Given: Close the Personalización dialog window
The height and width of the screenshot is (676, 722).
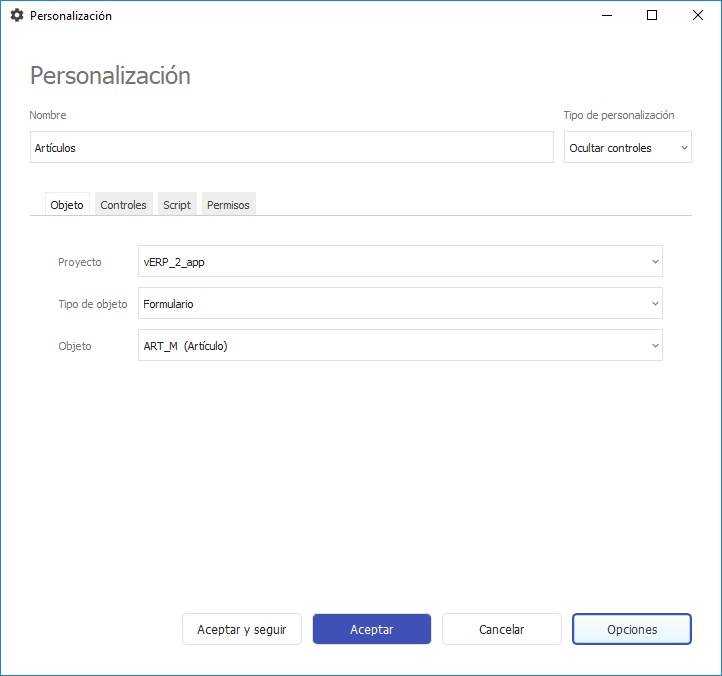Looking at the screenshot, I should [698, 16].
